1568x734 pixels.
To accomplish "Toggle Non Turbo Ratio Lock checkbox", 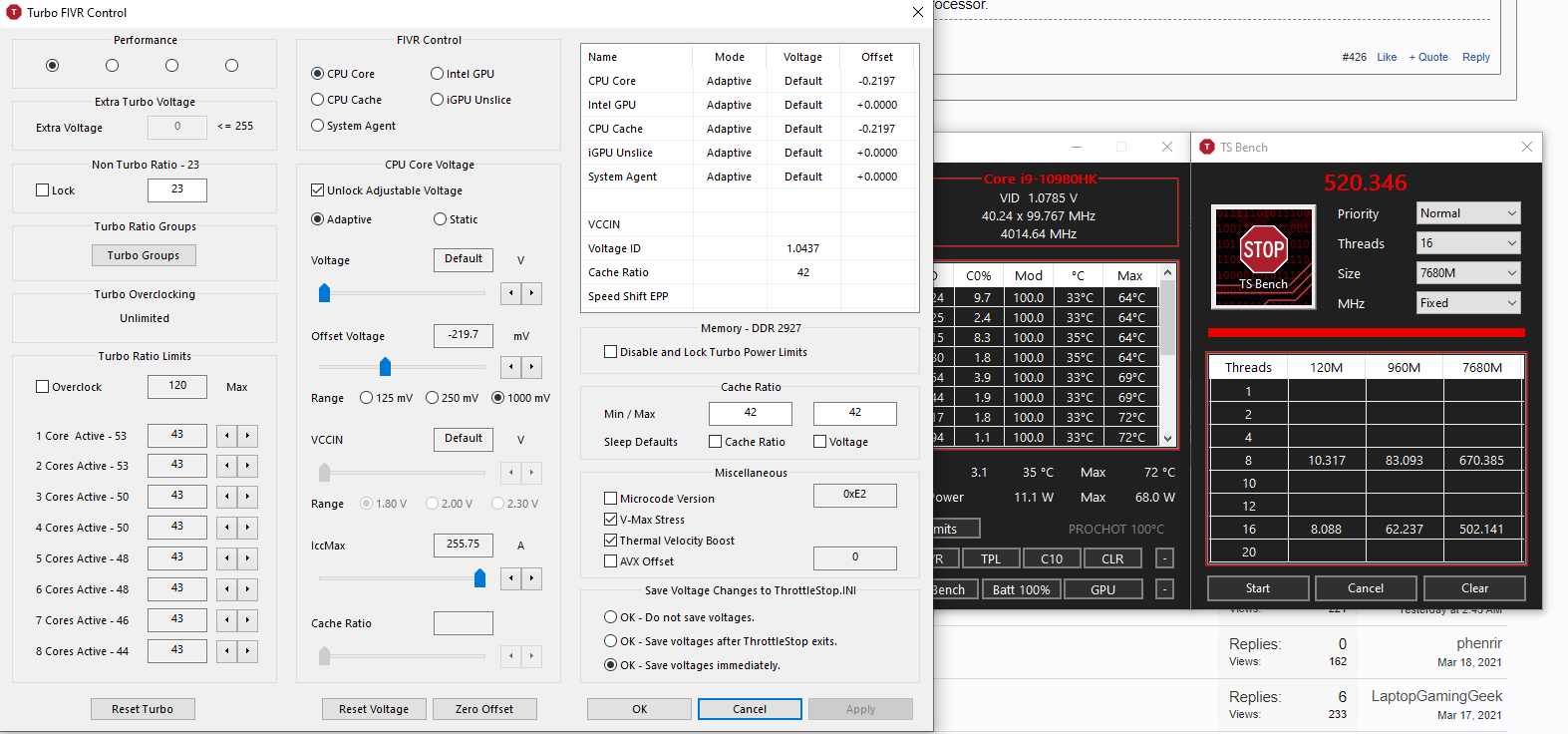I will pyautogui.click(x=55, y=190).
